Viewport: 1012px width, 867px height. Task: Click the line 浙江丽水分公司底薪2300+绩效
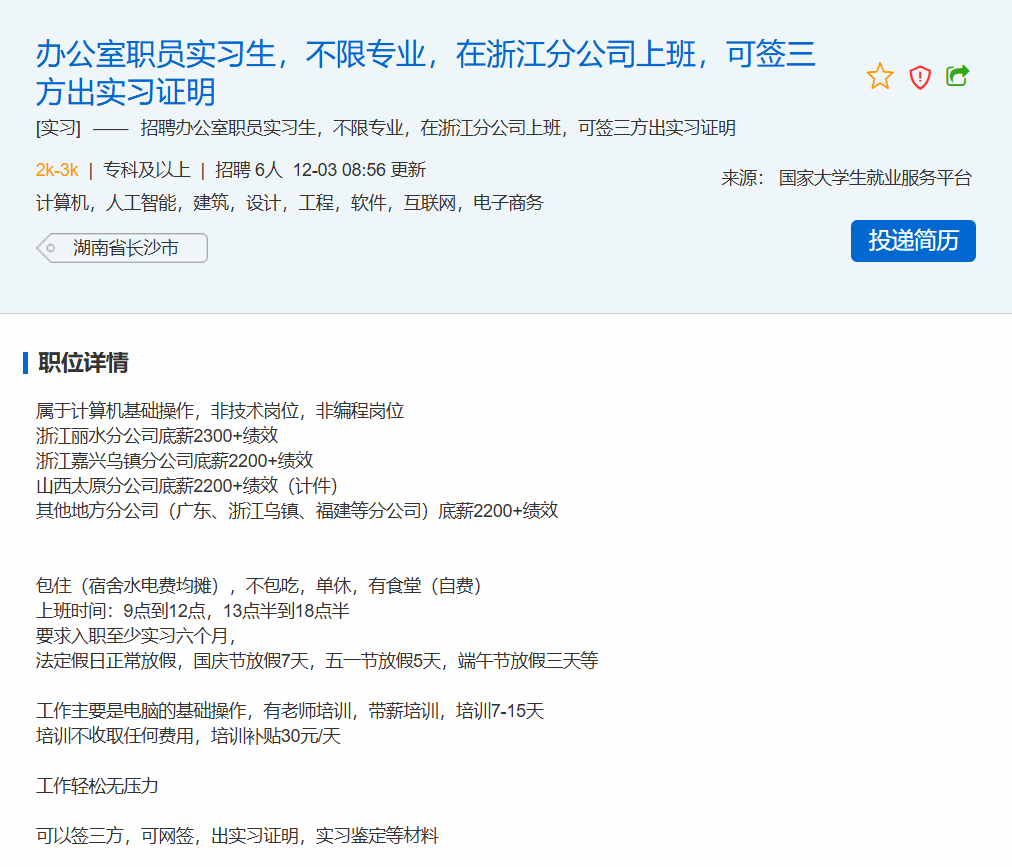(x=157, y=436)
